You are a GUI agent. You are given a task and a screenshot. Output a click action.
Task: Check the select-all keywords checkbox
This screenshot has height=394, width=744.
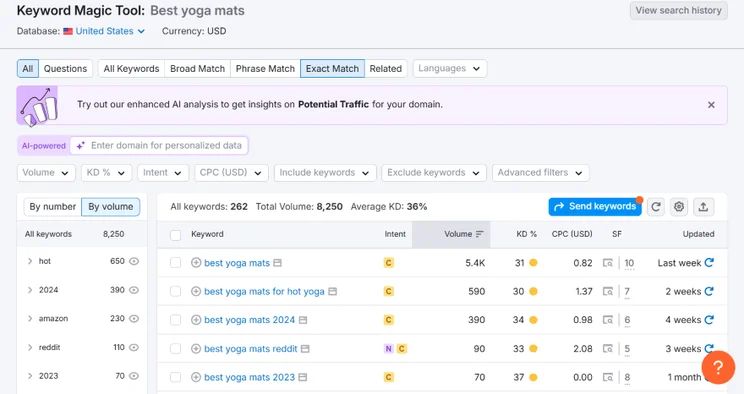click(x=176, y=235)
